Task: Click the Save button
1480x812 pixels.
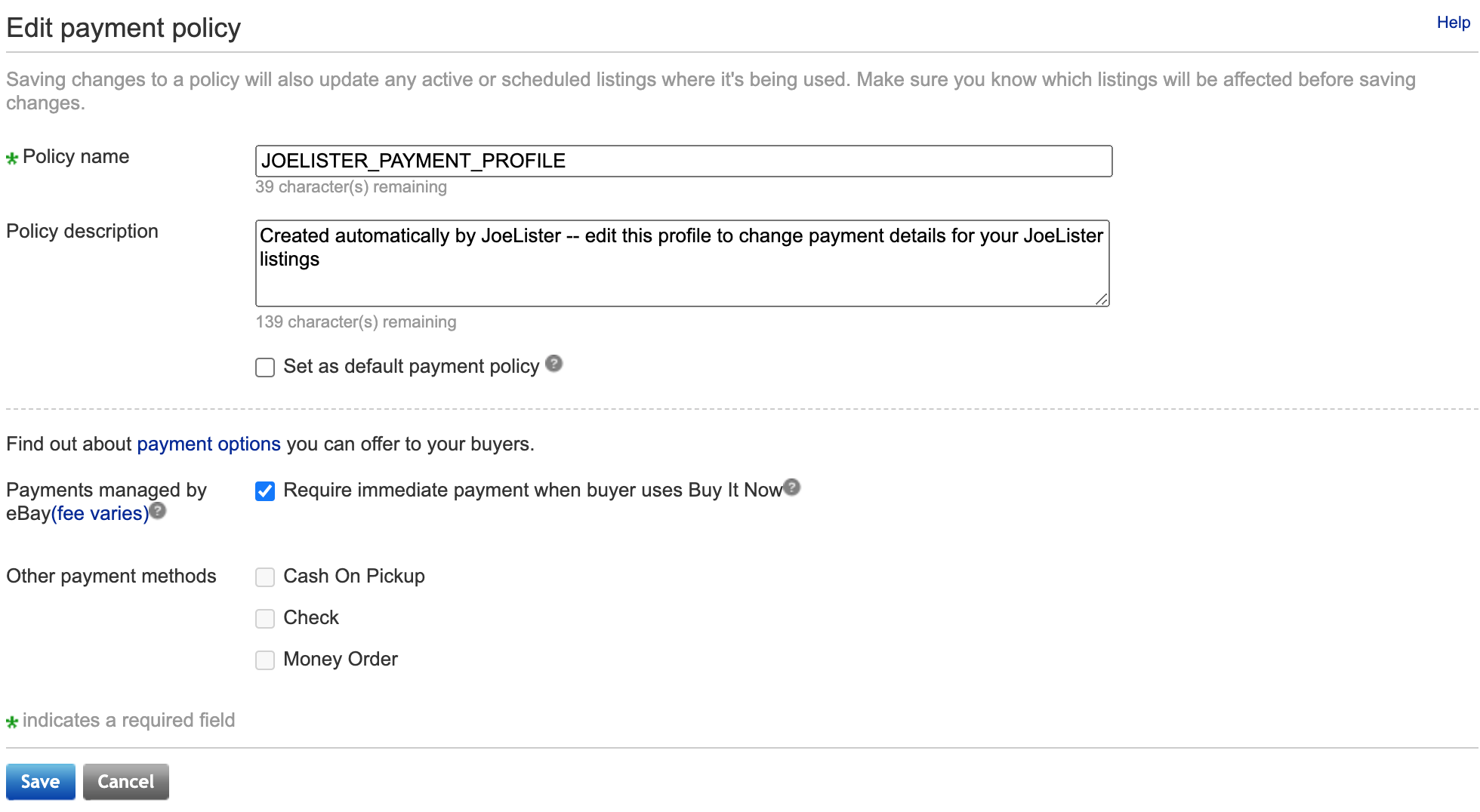Action: 41,782
